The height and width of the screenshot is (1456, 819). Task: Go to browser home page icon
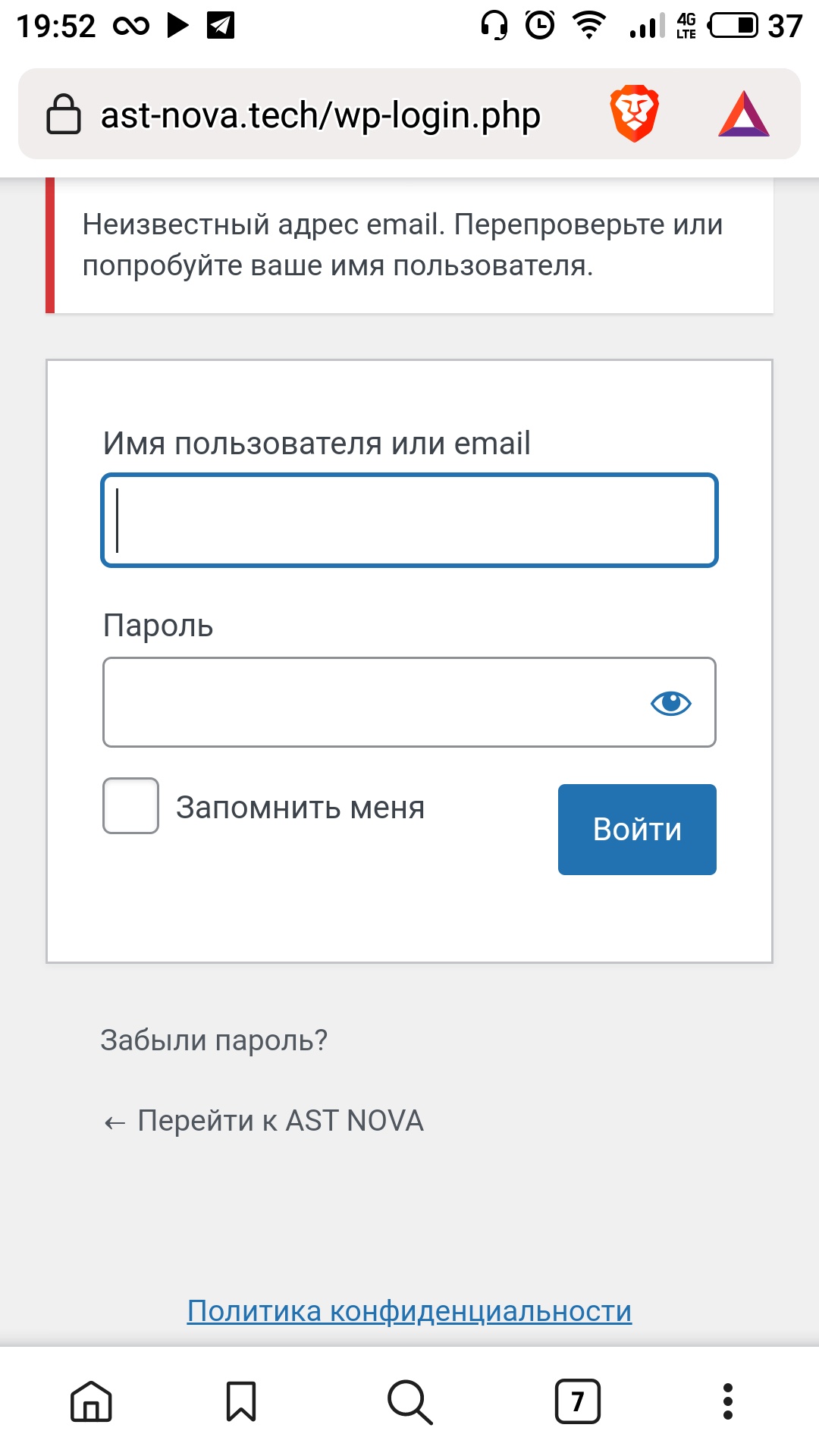point(91,1401)
